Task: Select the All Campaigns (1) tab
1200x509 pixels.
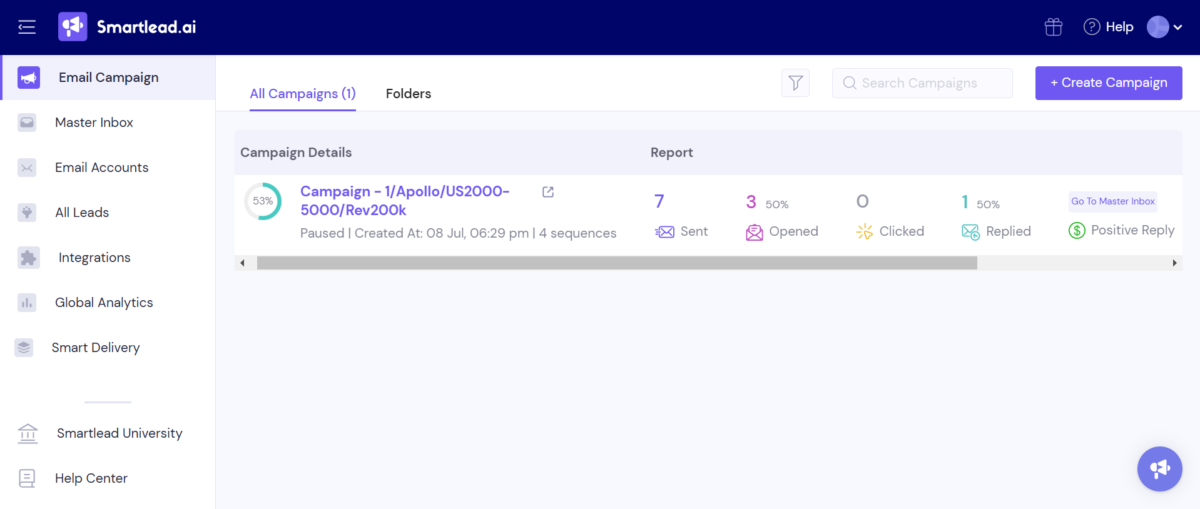Action: coord(302,93)
